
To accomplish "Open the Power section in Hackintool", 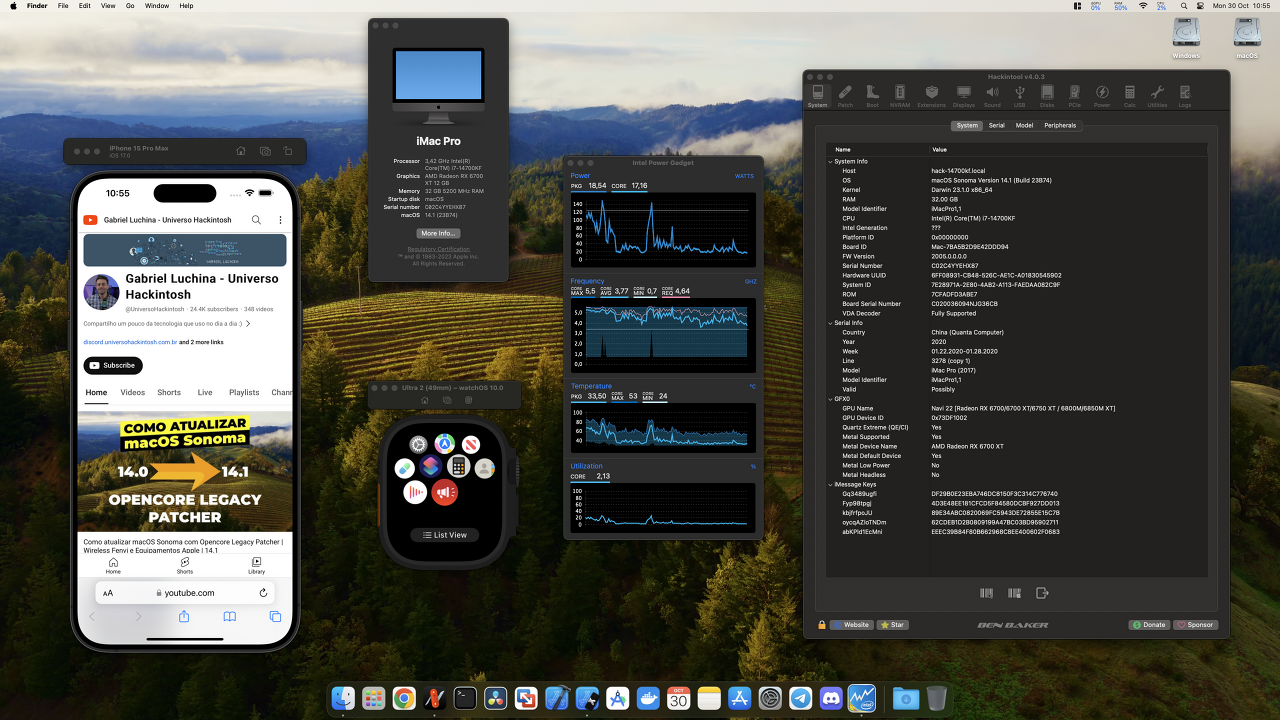I will tap(1102, 95).
